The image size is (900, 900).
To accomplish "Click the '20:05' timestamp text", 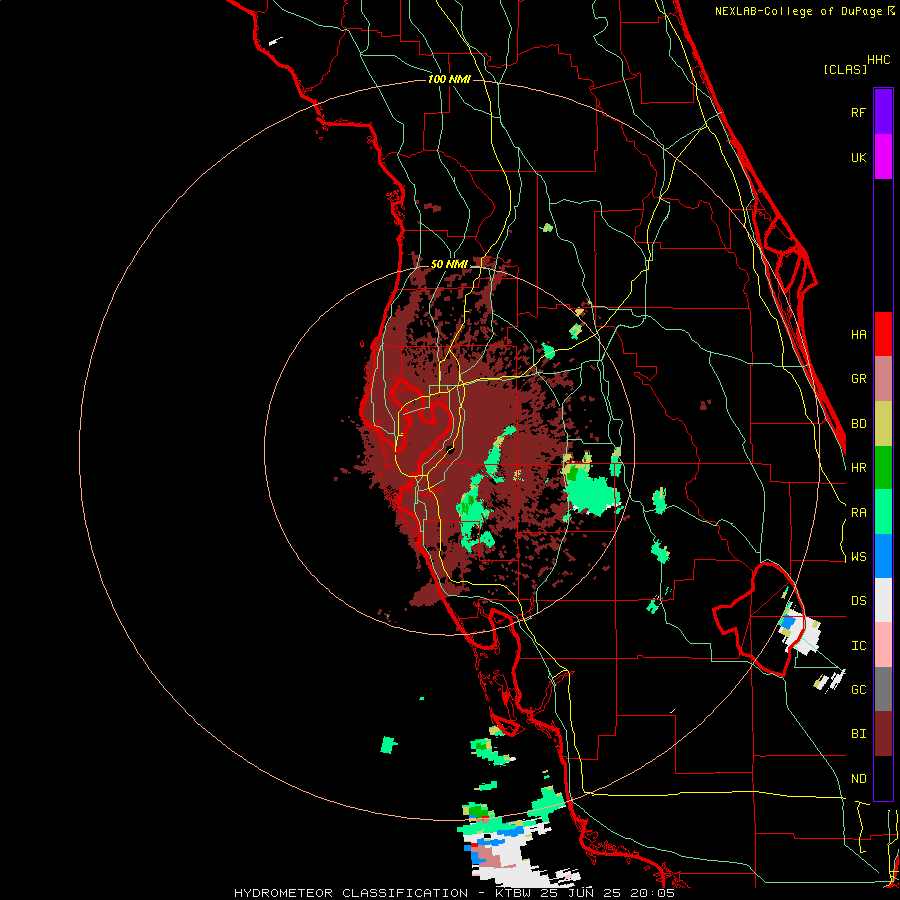I will (655, 893).
